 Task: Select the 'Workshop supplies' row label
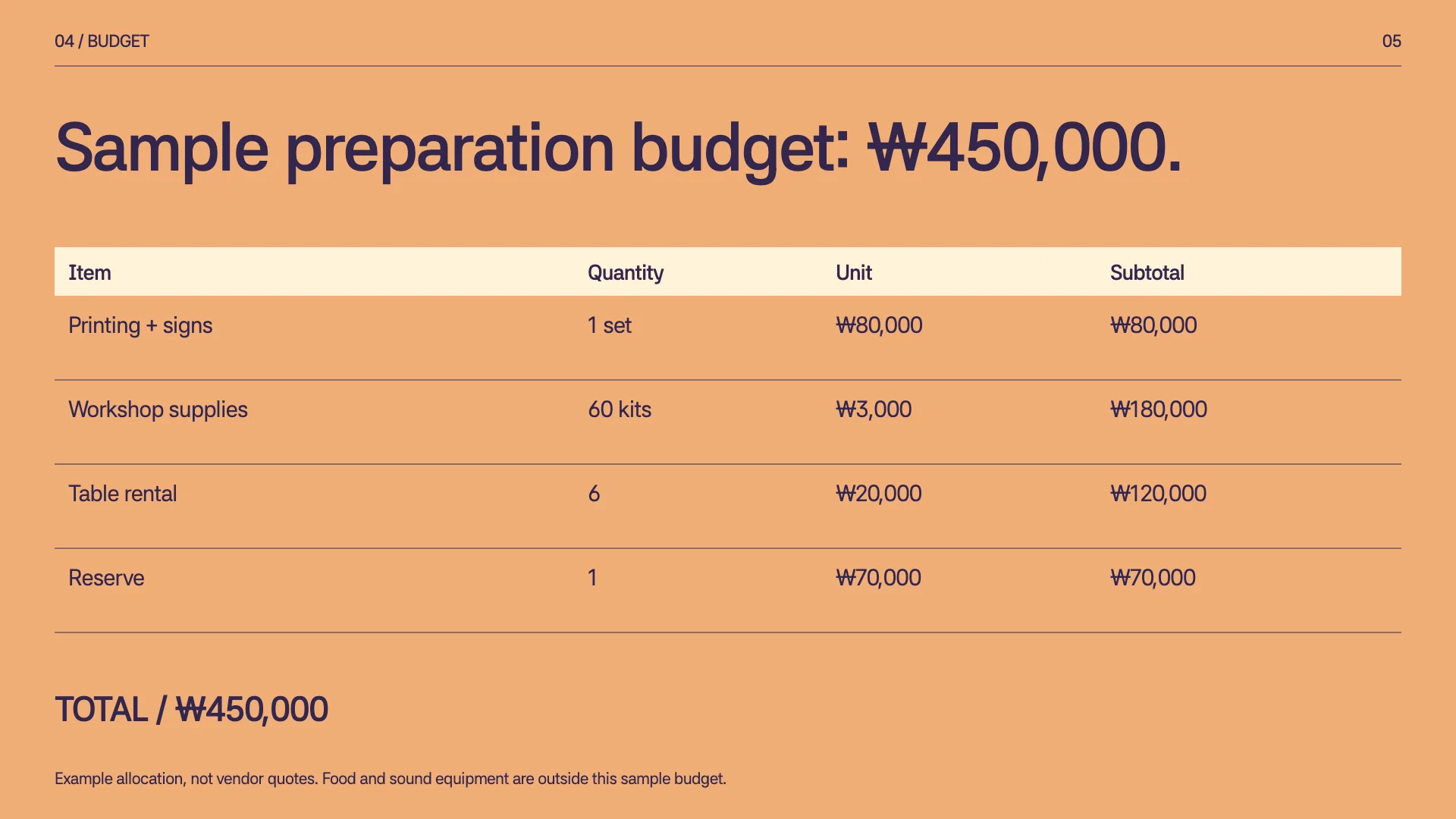click(158, 410)
